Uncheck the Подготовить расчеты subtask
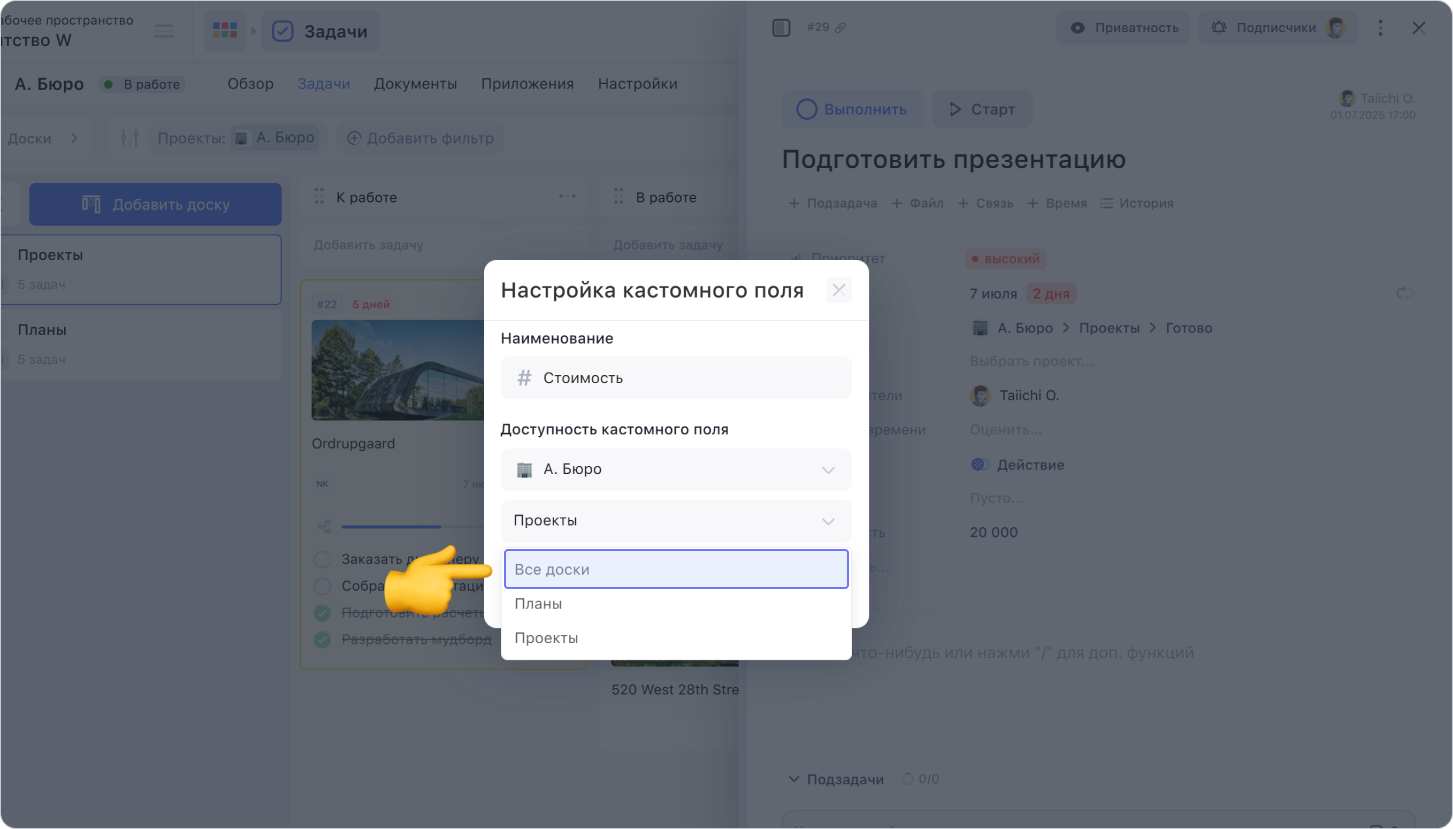1453x829 pixels. [323, 613]
